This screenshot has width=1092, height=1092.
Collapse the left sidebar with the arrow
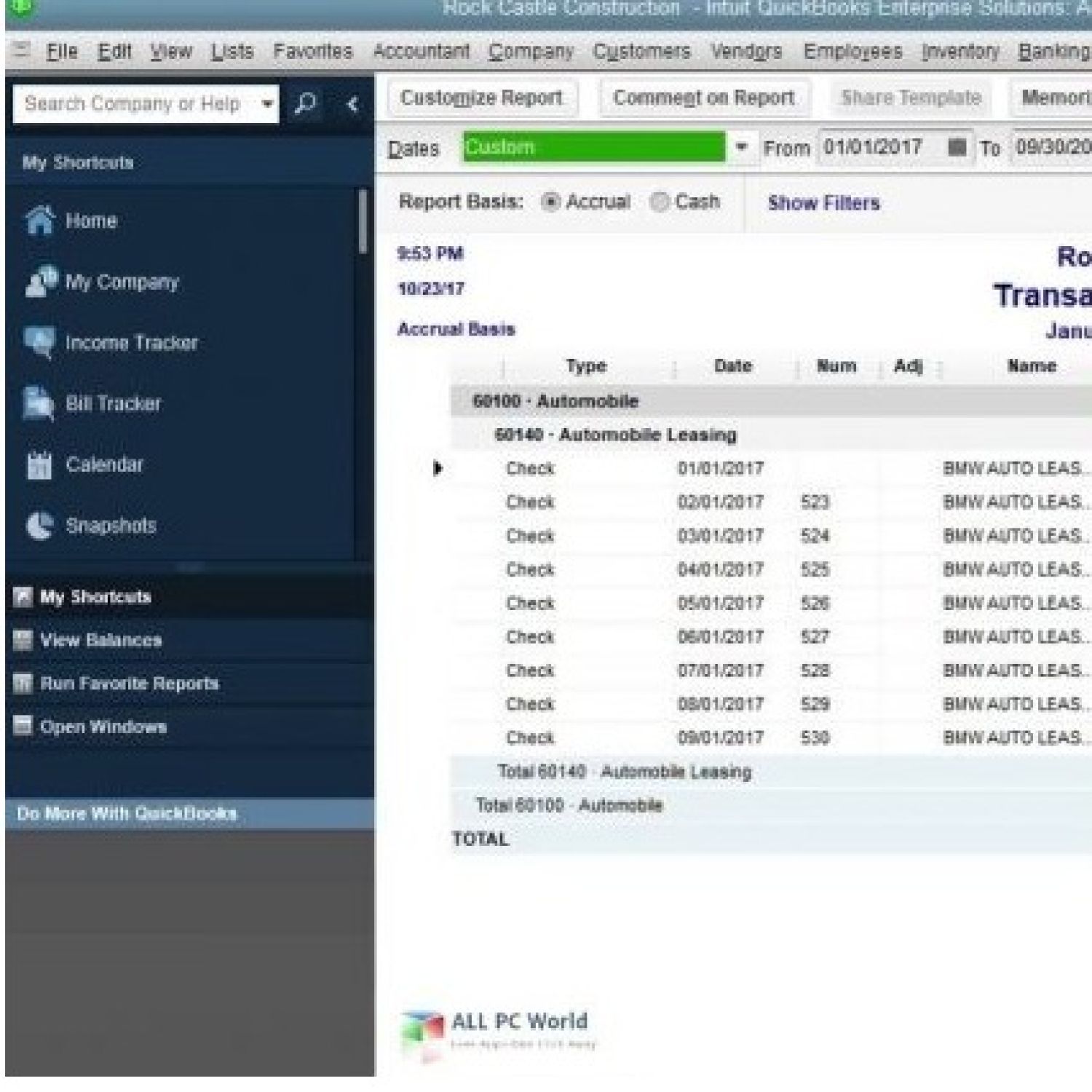click(x=352, y=104)
